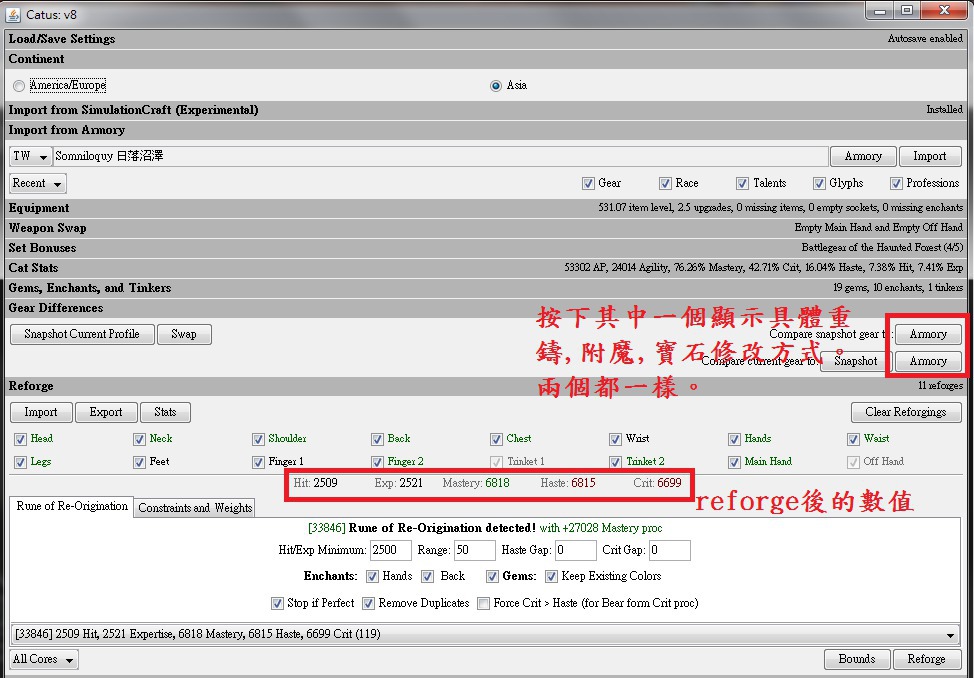Viewport: 974px width, 678px height.
Task: Toggle the Neck slot checkbox
Action: pyautogui.click(x=139, y=439)
